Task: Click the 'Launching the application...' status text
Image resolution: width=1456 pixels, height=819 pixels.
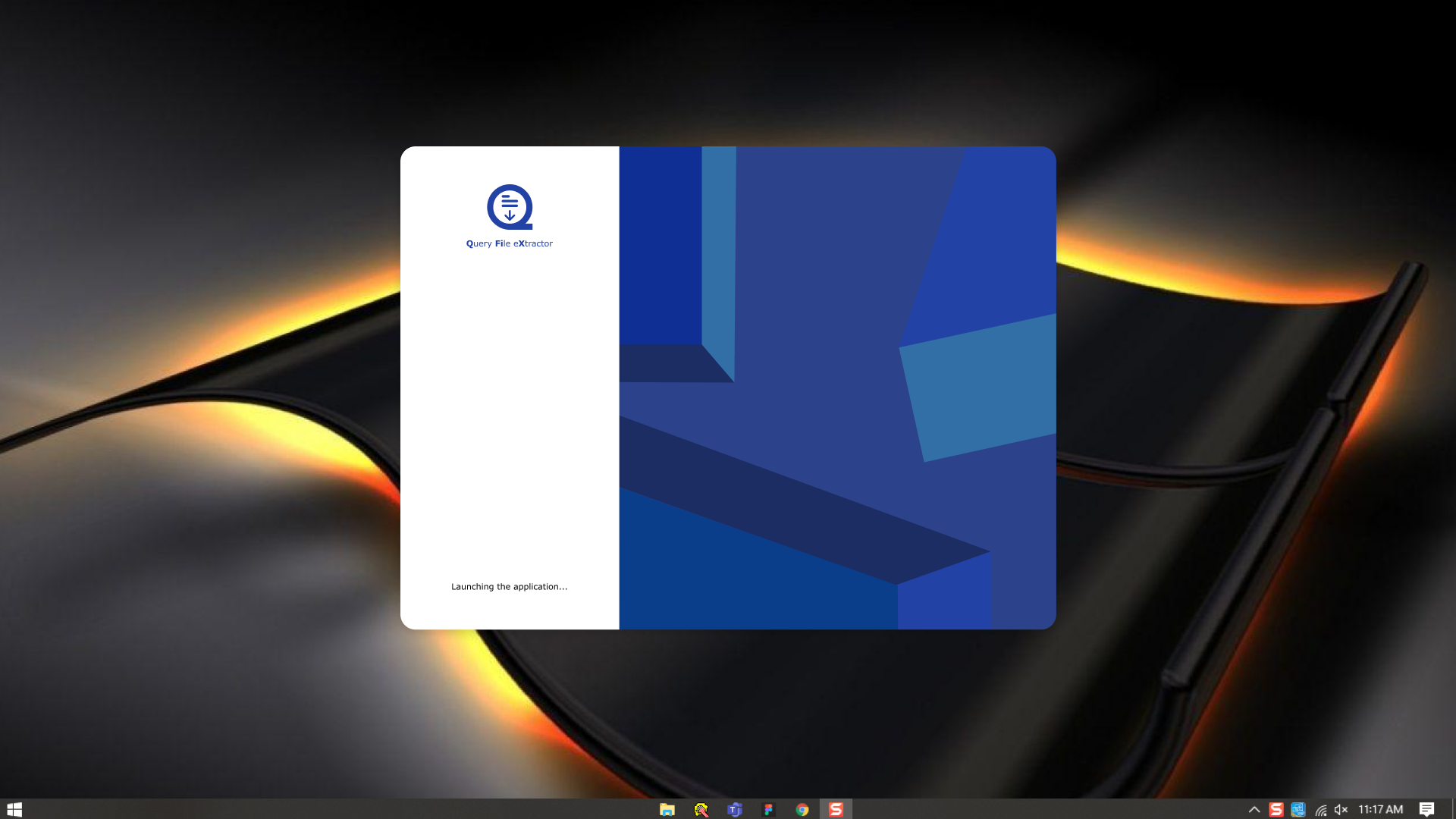Action: [x=509, y=586]
